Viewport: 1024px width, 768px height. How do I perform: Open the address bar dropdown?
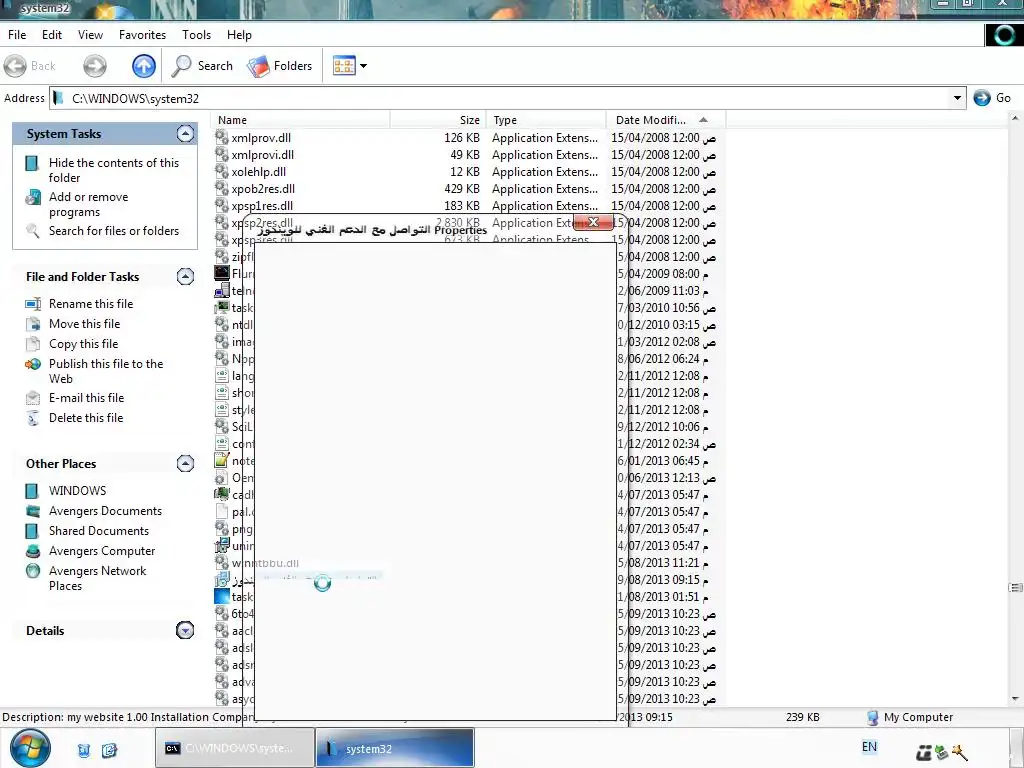pos(957,98)
